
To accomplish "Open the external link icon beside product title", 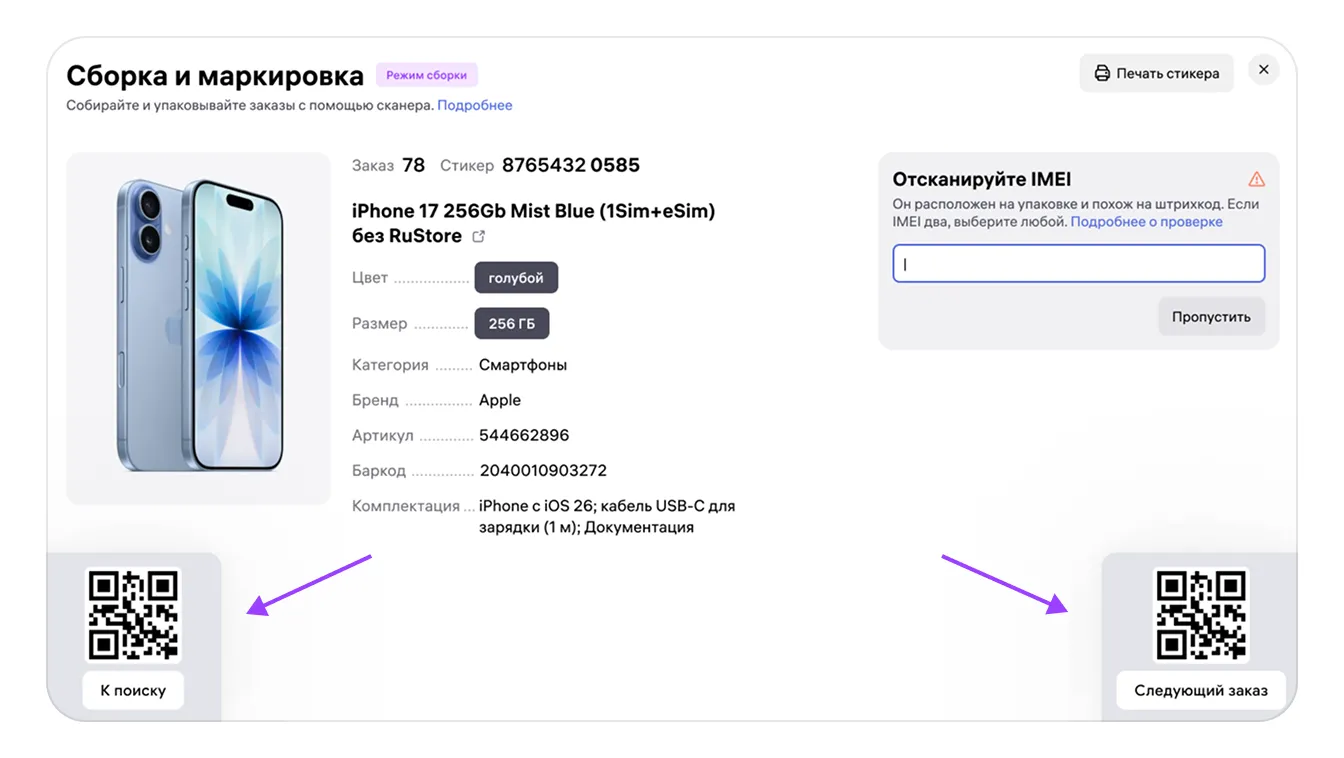I will point(479,237).
